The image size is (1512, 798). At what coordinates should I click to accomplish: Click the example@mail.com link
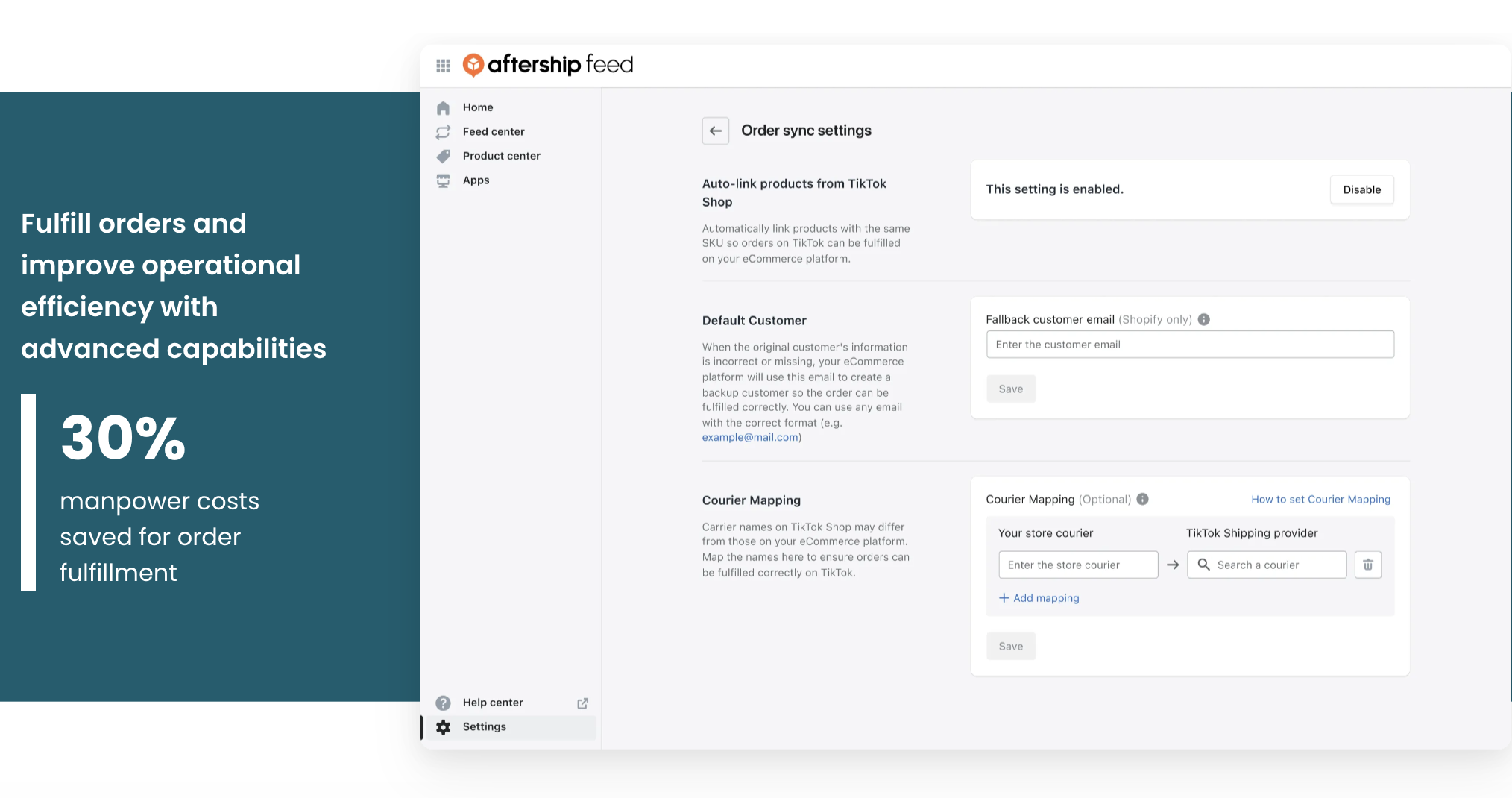(750, 437)
